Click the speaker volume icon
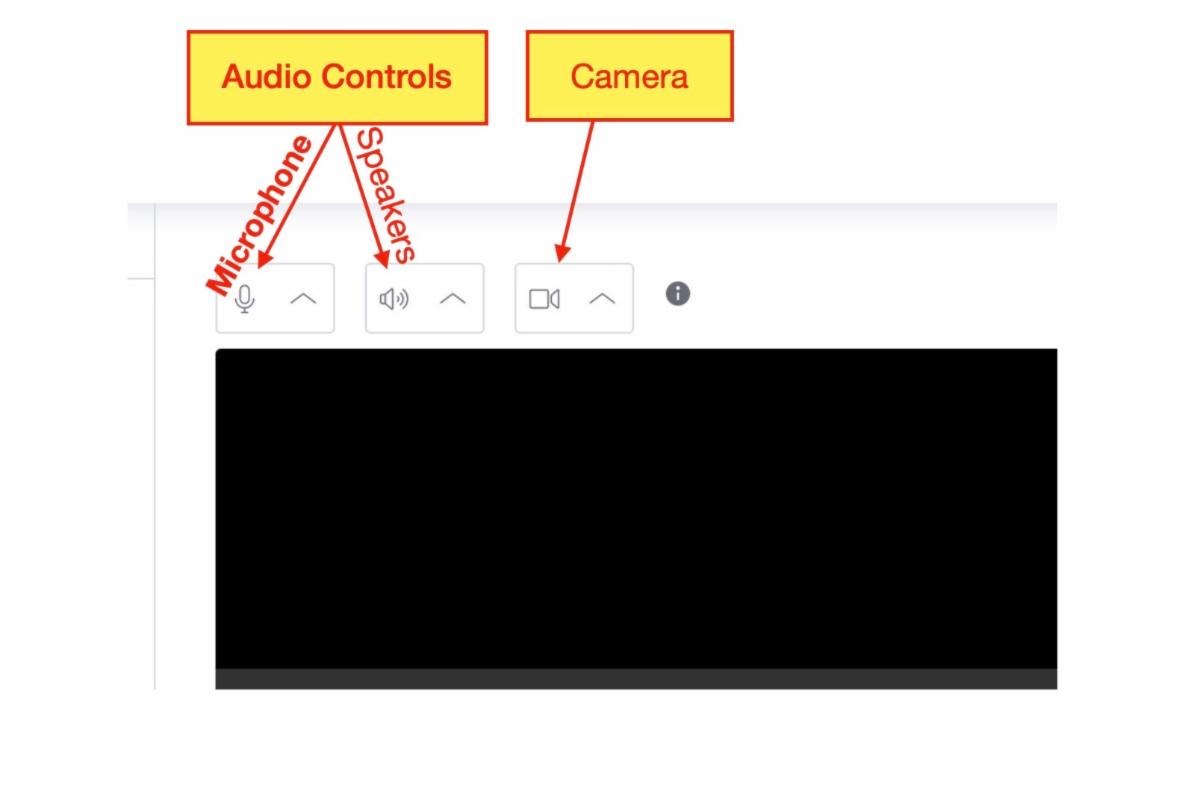Viewport: 1200px width, 809px height. pyautogui.click(x=394, y=299)
